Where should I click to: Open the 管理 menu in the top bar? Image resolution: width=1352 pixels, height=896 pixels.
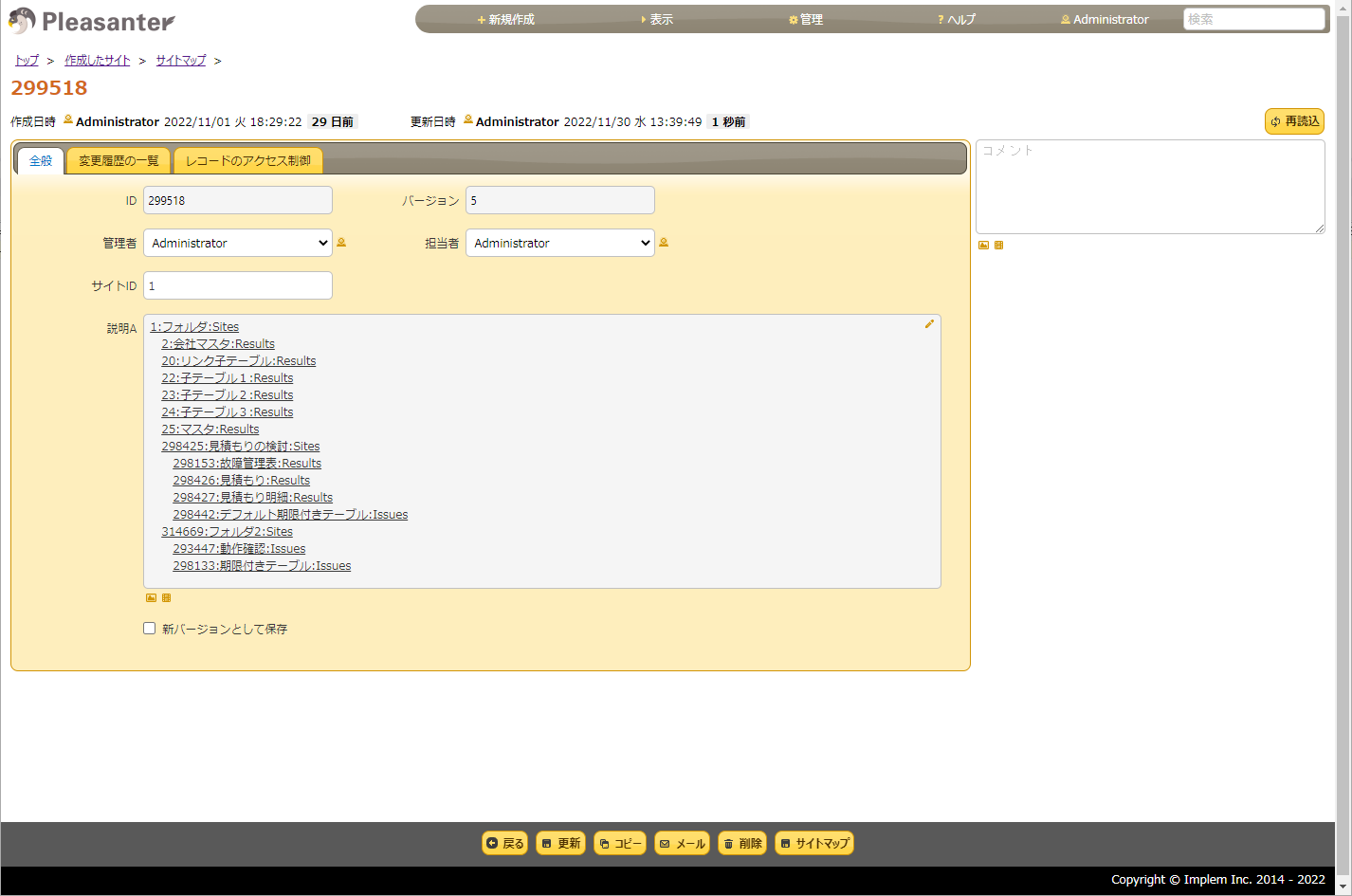pos(805,18)
